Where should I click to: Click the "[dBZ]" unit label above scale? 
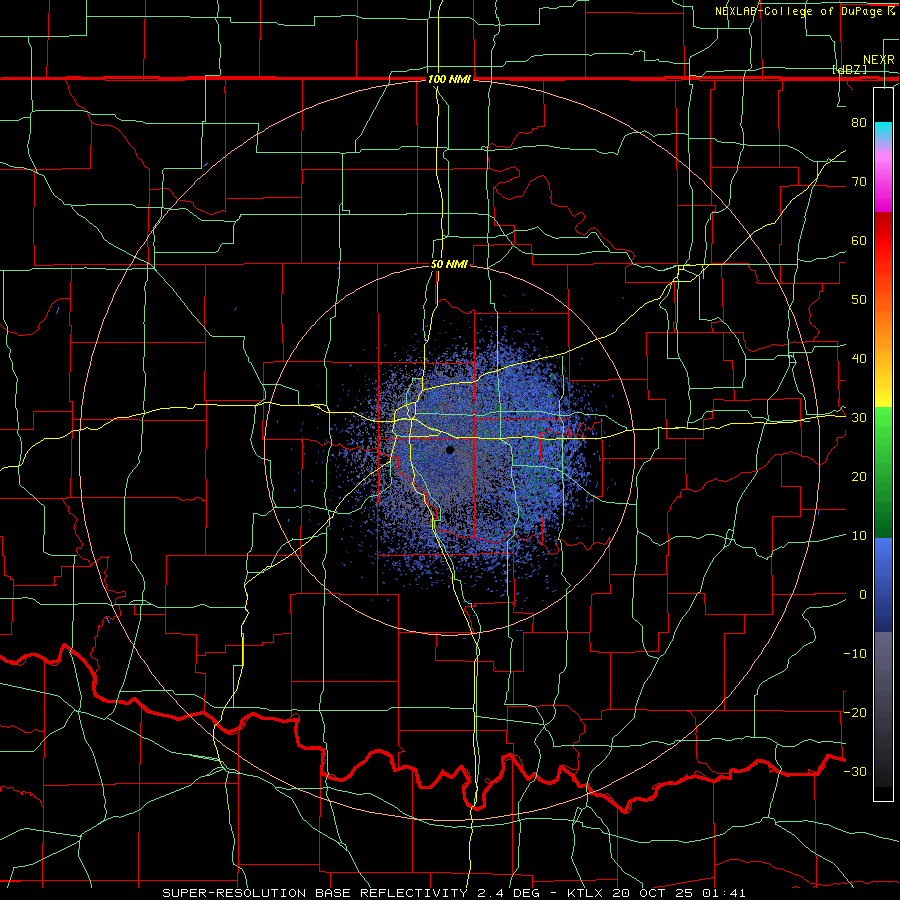(849, 69)
